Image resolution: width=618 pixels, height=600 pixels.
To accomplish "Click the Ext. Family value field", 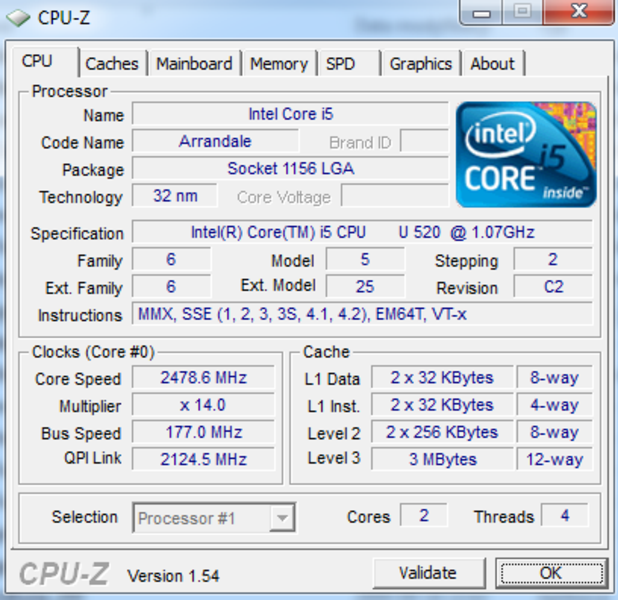I will [x=171, y=287].
